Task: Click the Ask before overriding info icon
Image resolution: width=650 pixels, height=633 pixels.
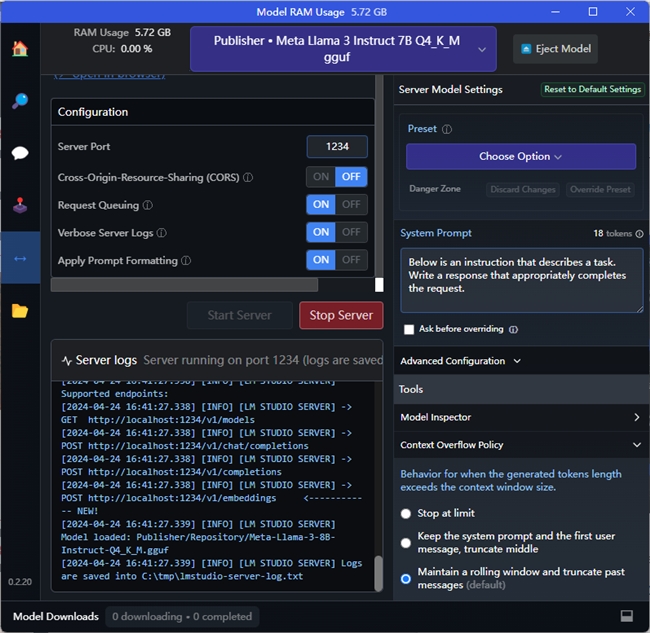Action: [514, 330]
